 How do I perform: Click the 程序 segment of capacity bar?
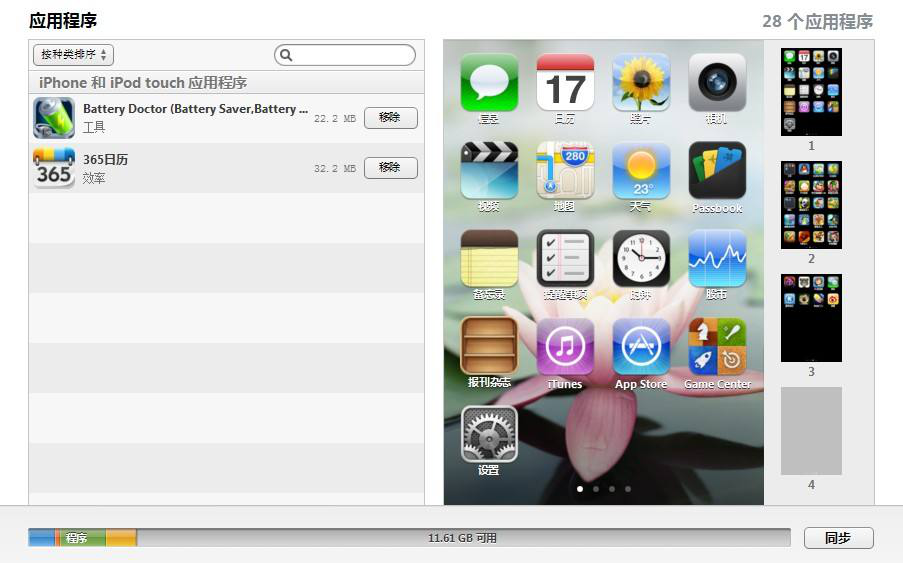pyautogui.click(x=83, y=538)
